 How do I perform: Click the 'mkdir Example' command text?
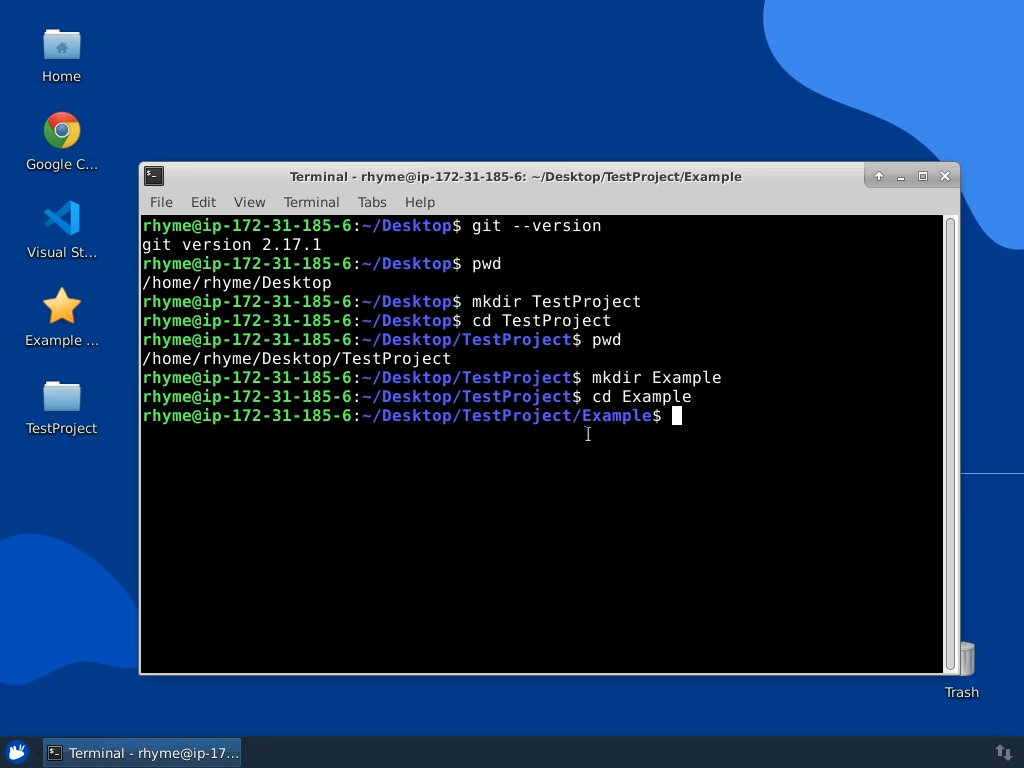coord(656,377)
